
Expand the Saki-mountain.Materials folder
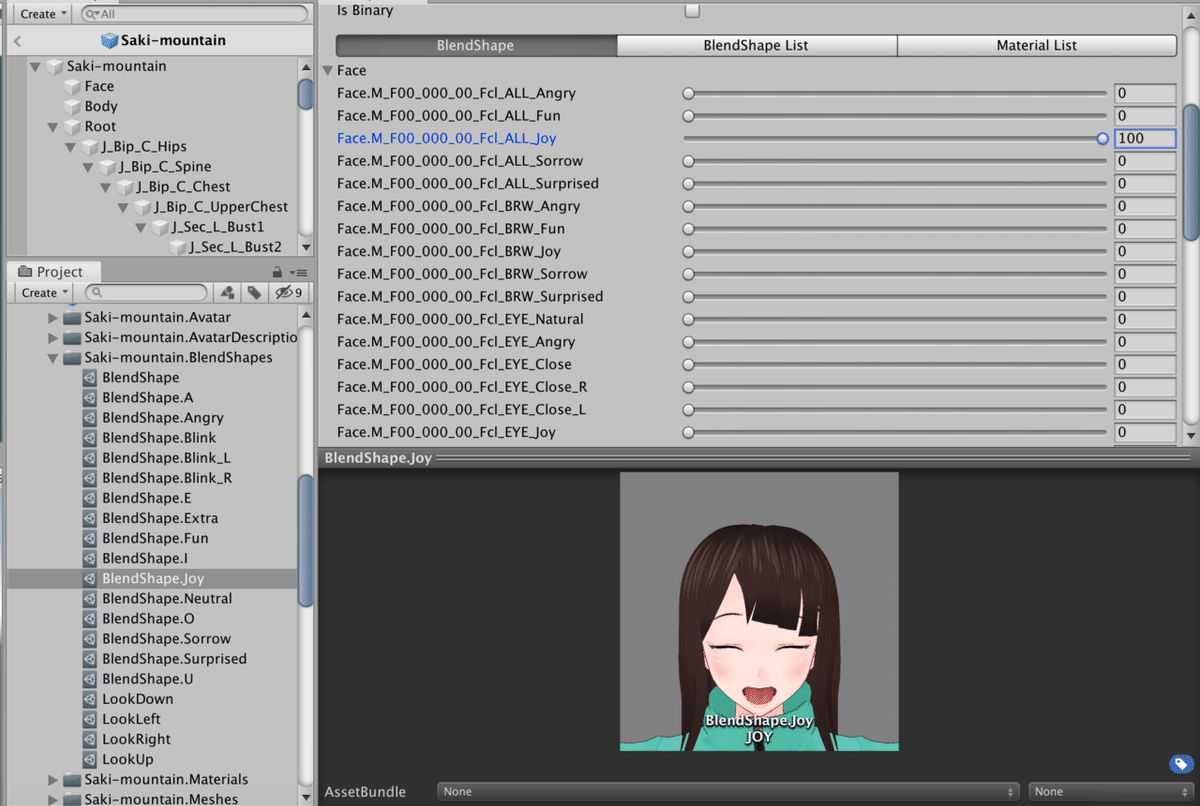coord(54,780)
